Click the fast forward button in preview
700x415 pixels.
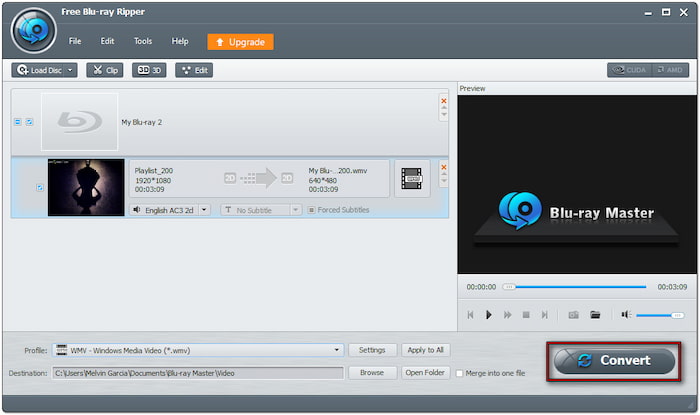508,315
